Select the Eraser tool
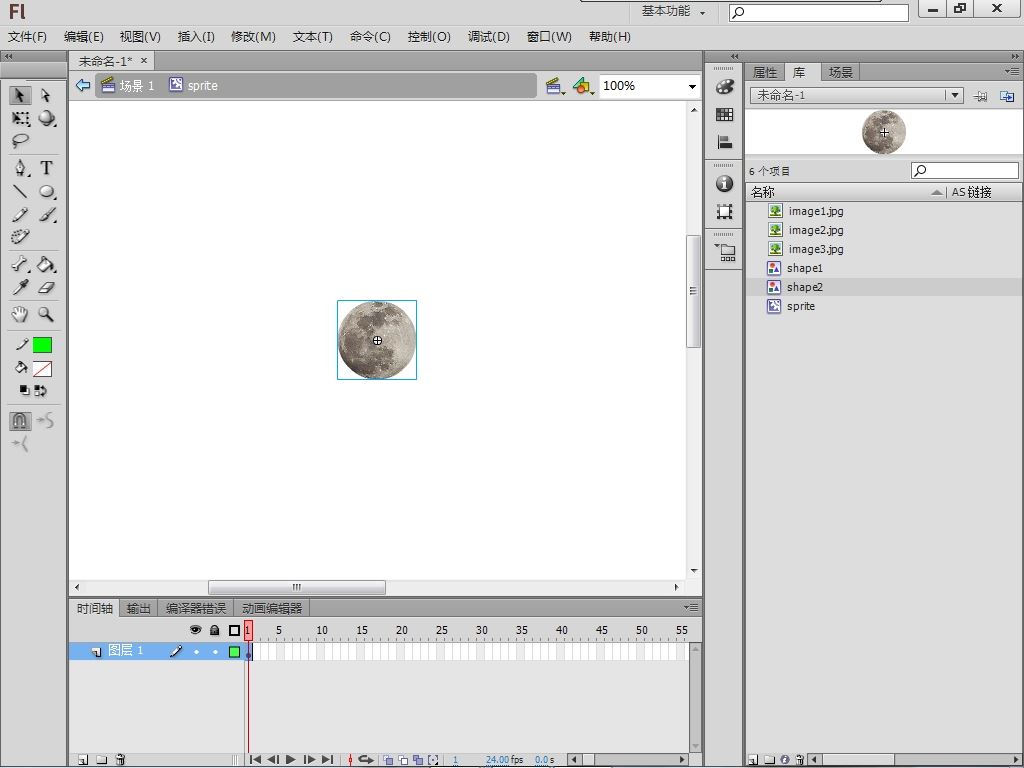The width and height of the screenshot is (1024, 768). pyautogui.click(x=46, y=288)
